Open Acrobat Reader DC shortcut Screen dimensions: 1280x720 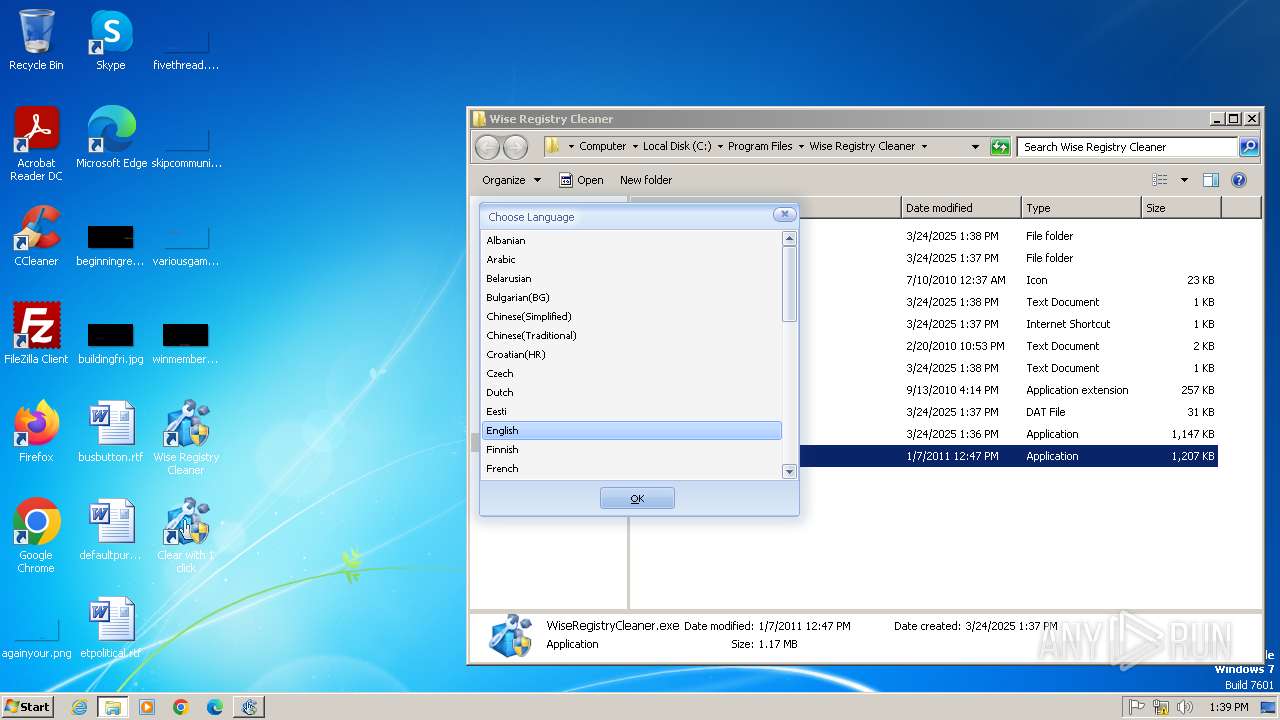(36, 143)
